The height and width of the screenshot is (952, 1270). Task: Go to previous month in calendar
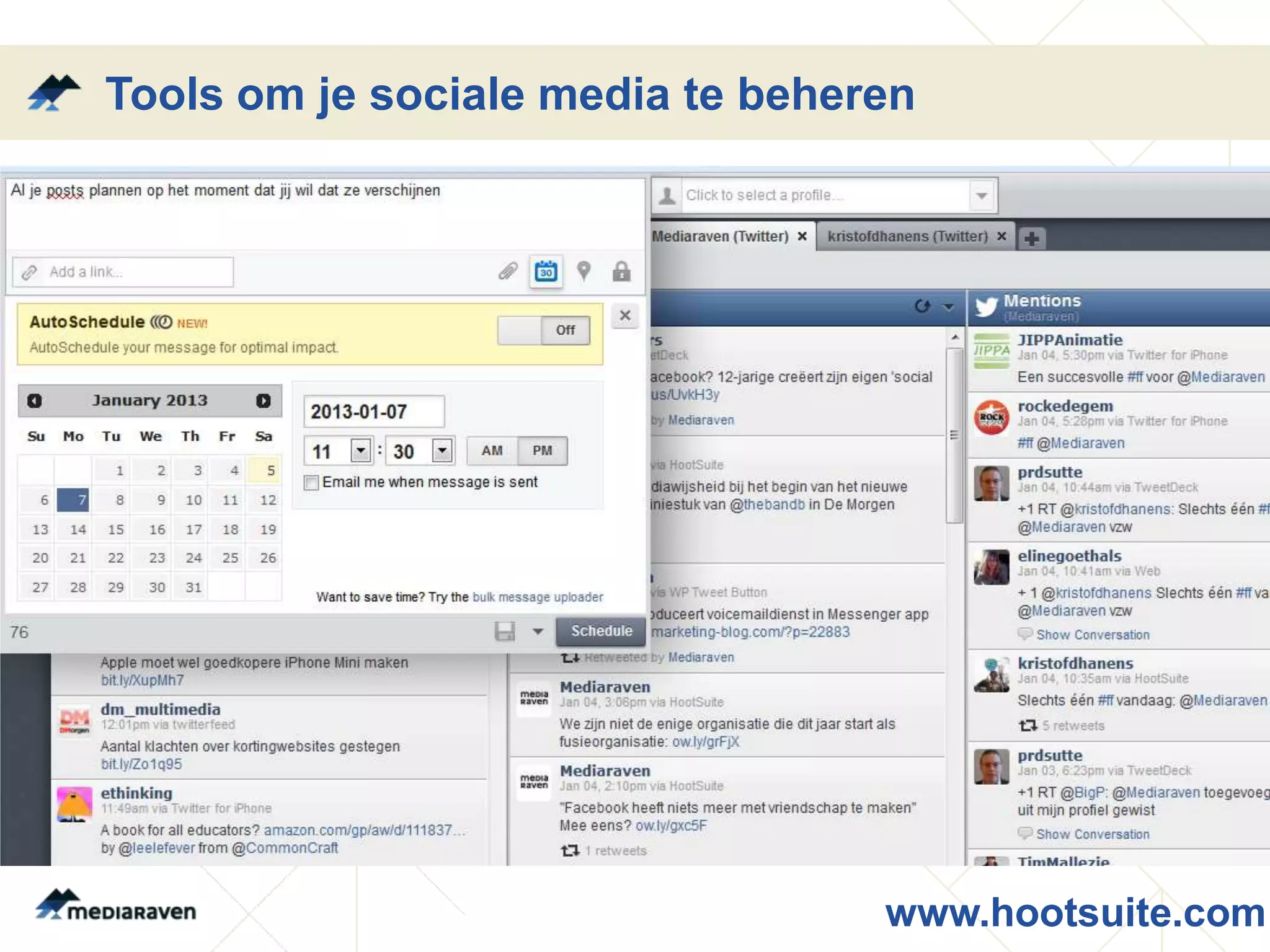click(x=35, y=401)
